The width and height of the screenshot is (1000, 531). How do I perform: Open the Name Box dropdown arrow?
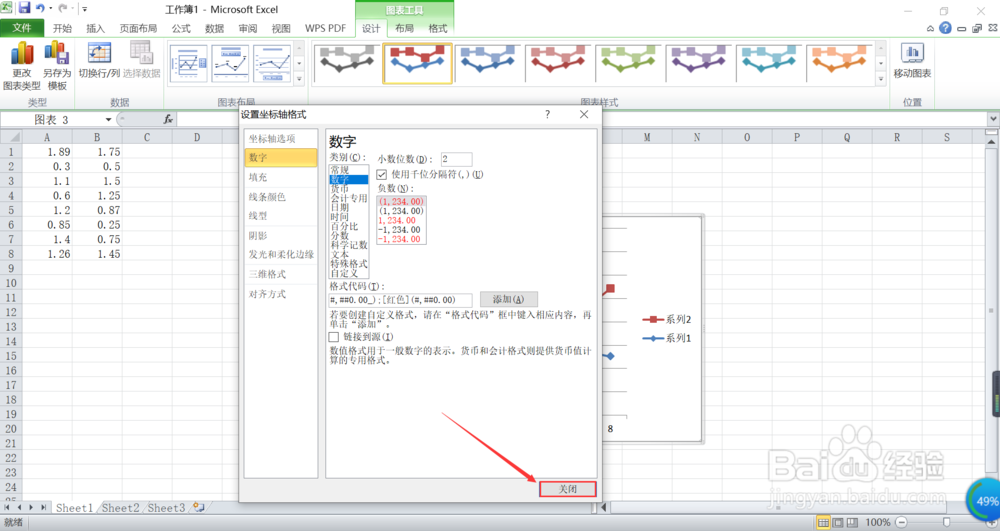pos(108,119)
